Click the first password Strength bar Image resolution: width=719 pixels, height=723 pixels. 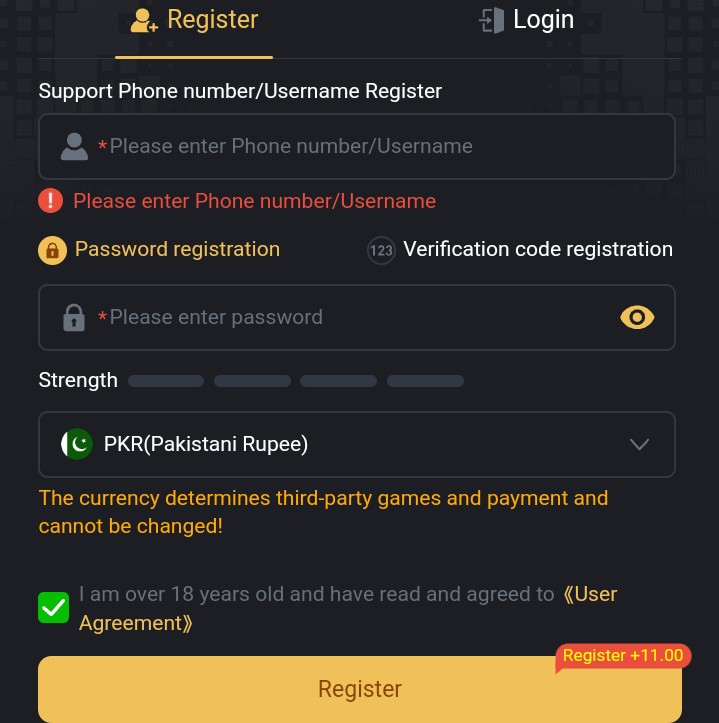166,381
